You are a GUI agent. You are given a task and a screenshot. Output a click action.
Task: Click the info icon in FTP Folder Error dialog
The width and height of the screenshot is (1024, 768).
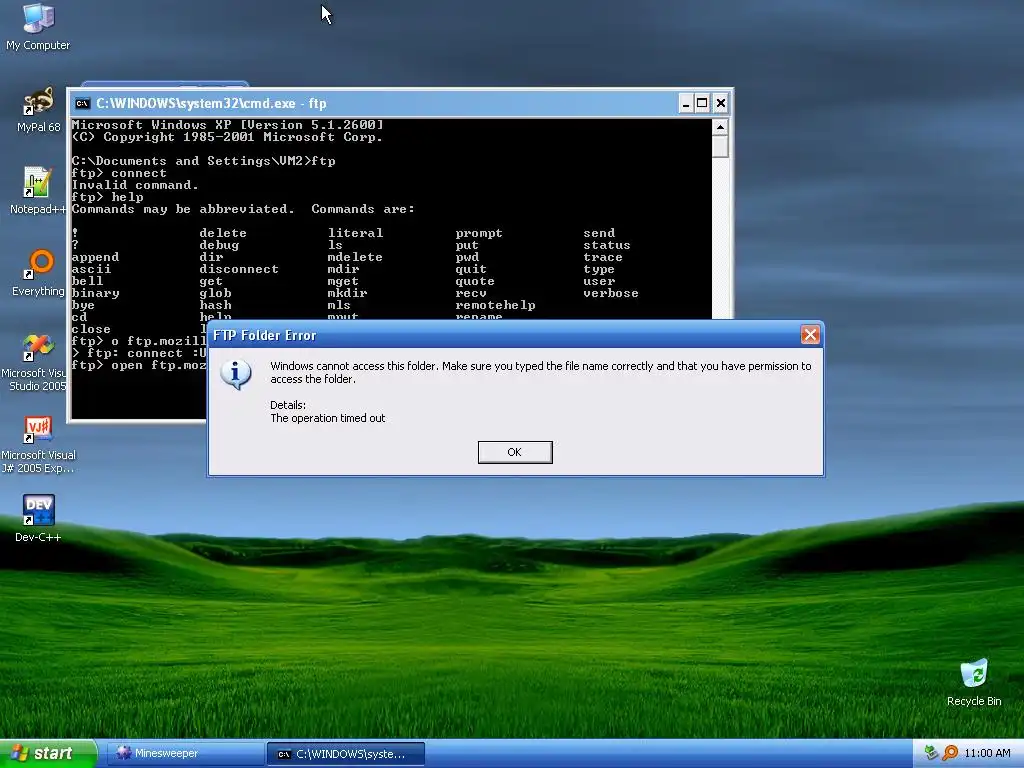tap(236, 374)
